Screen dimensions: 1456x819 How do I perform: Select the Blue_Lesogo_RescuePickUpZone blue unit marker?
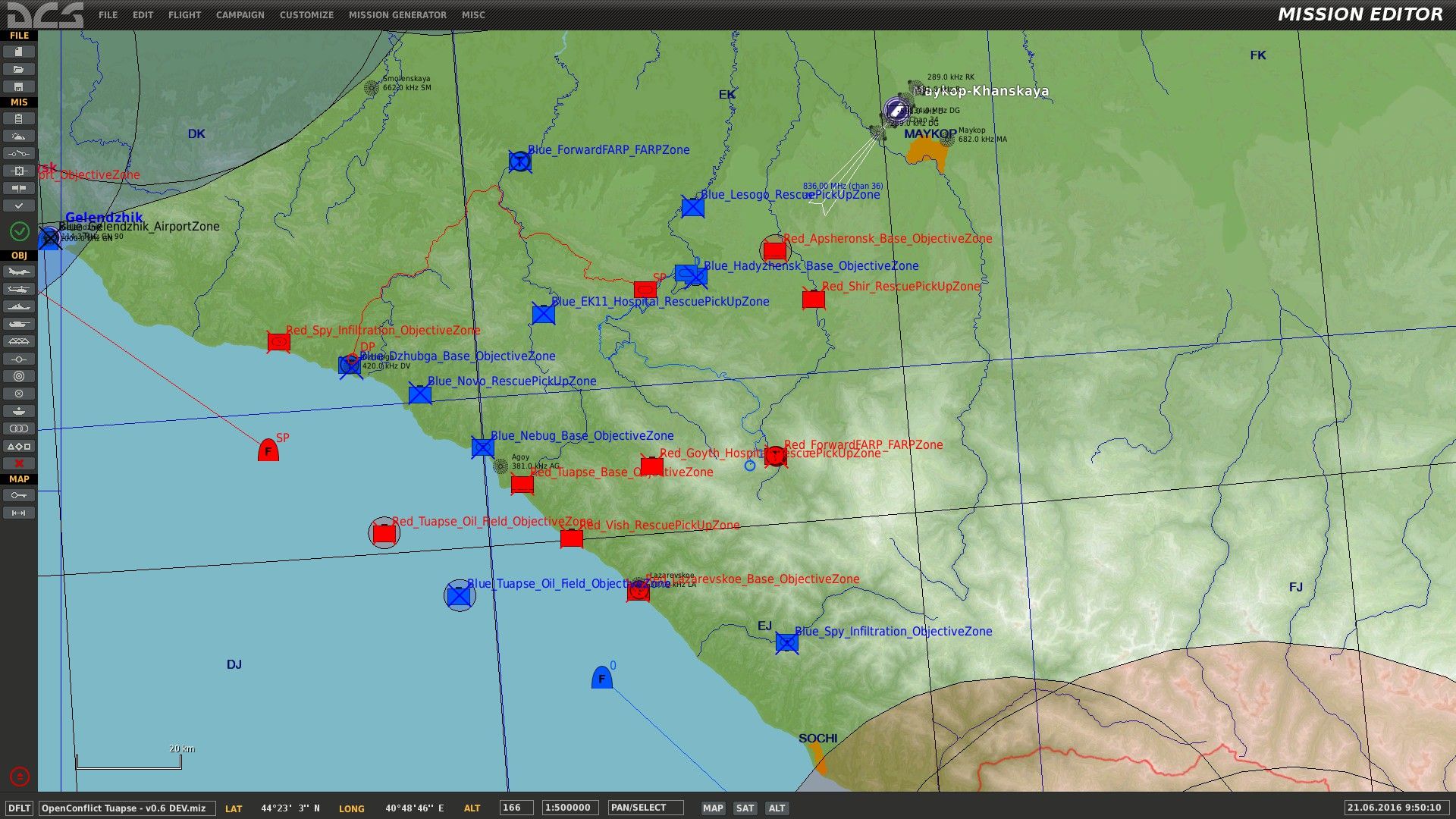[x=692, y=207]
